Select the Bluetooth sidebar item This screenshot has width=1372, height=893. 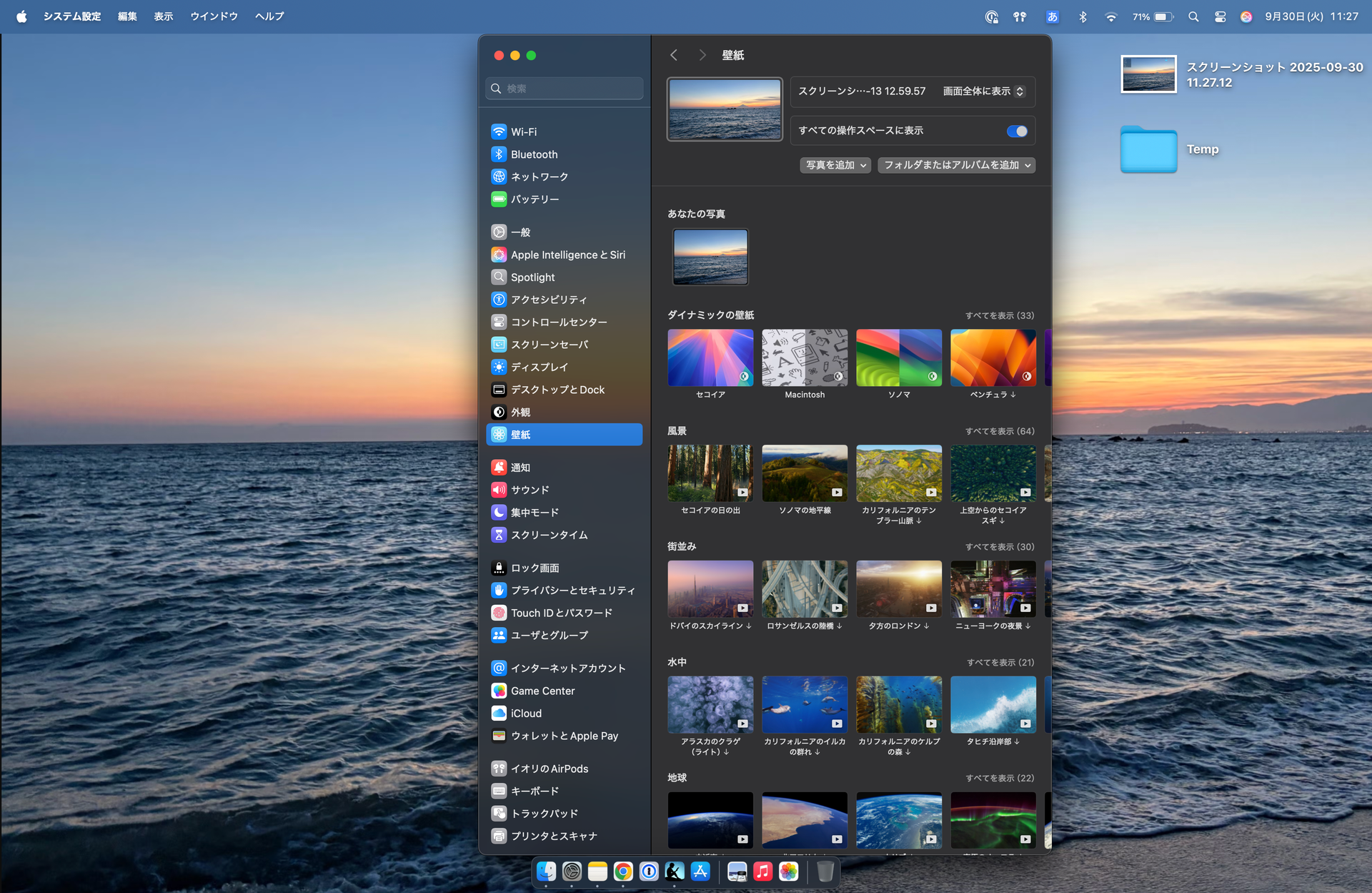pyautogui.click(x=534, y=154)
